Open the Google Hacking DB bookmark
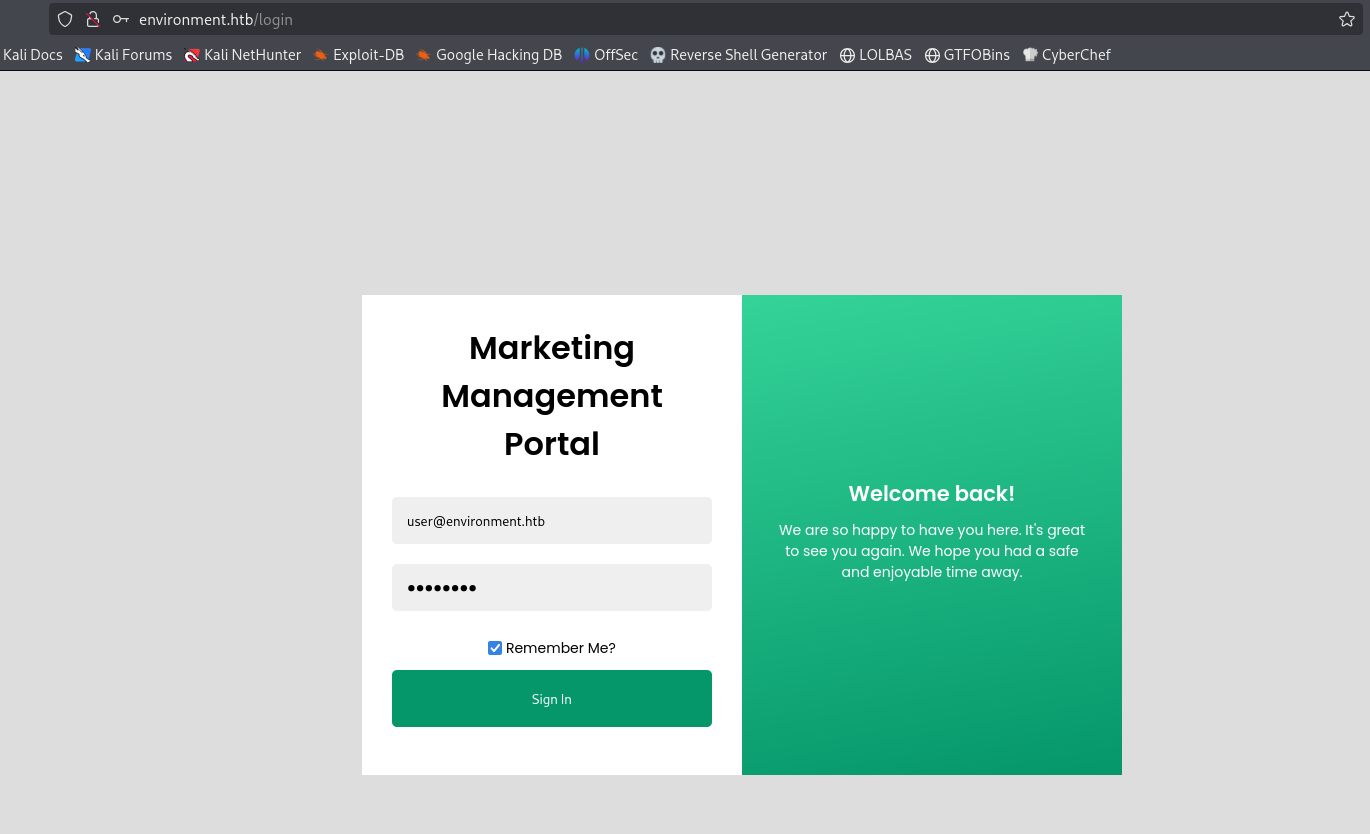 point(489,55)
